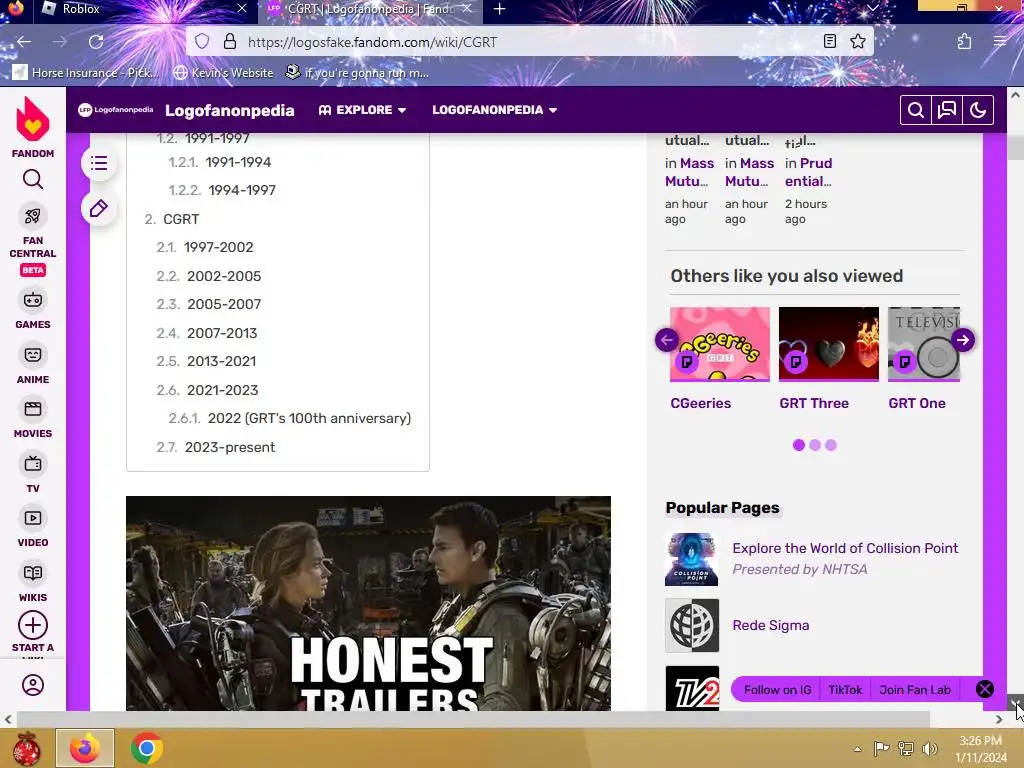
Task: Close the Follow on IG banner
Action: 984,689
